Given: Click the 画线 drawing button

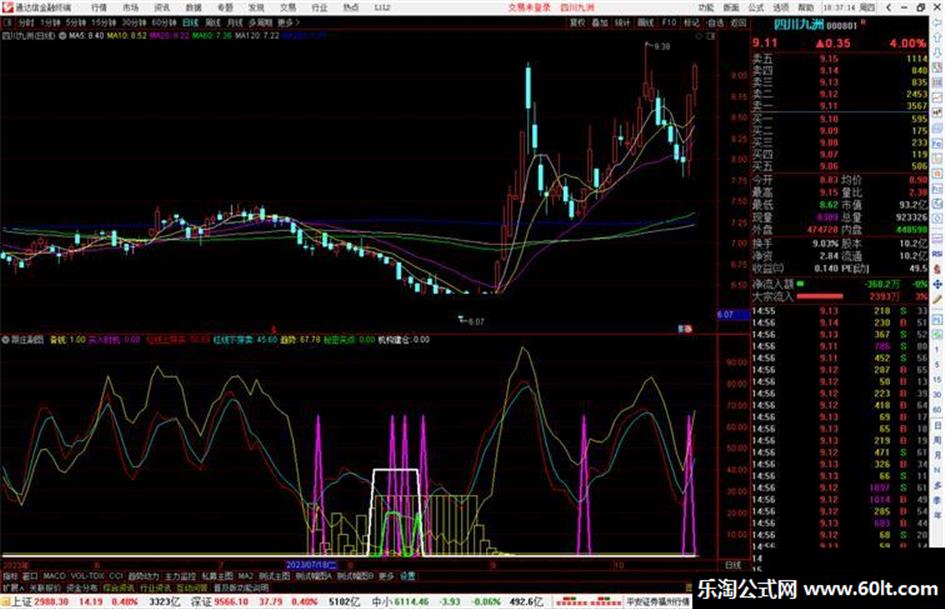Looking at the screenshot, I should tap(645, 22).
